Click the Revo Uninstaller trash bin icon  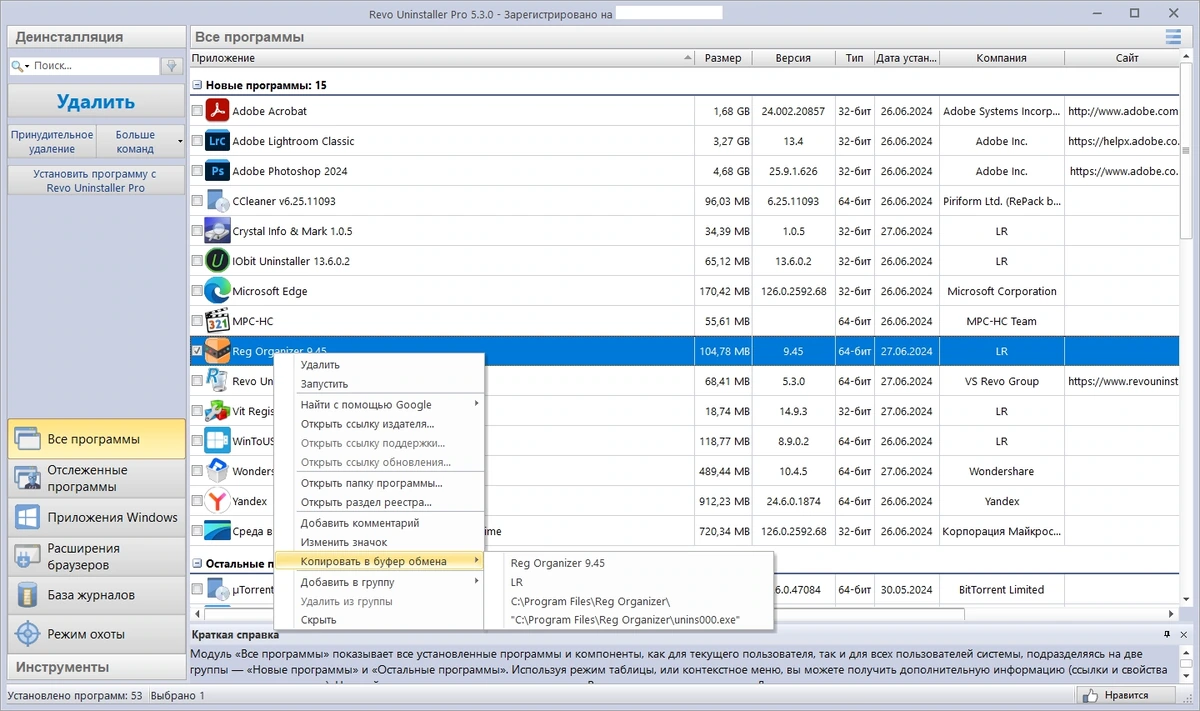pos(217,381)
